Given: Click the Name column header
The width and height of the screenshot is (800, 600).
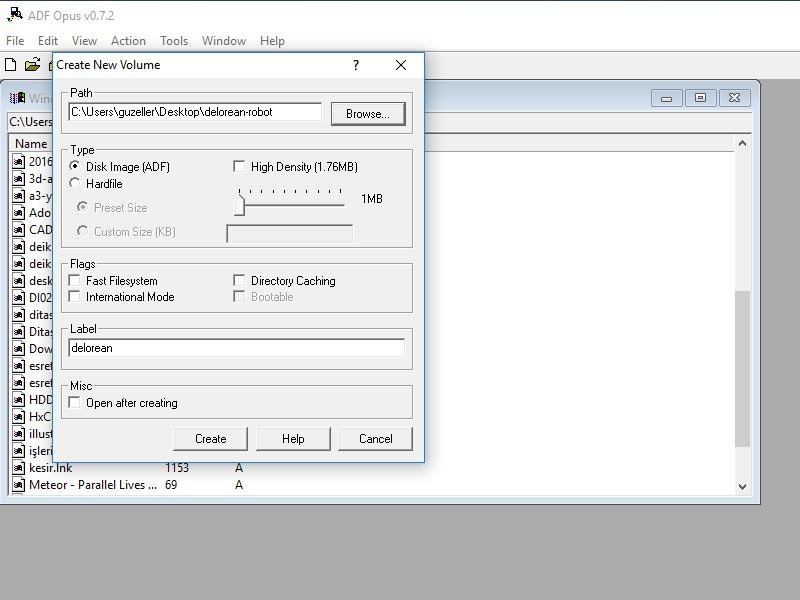Looking at the screenshot, I should [31, 144].
